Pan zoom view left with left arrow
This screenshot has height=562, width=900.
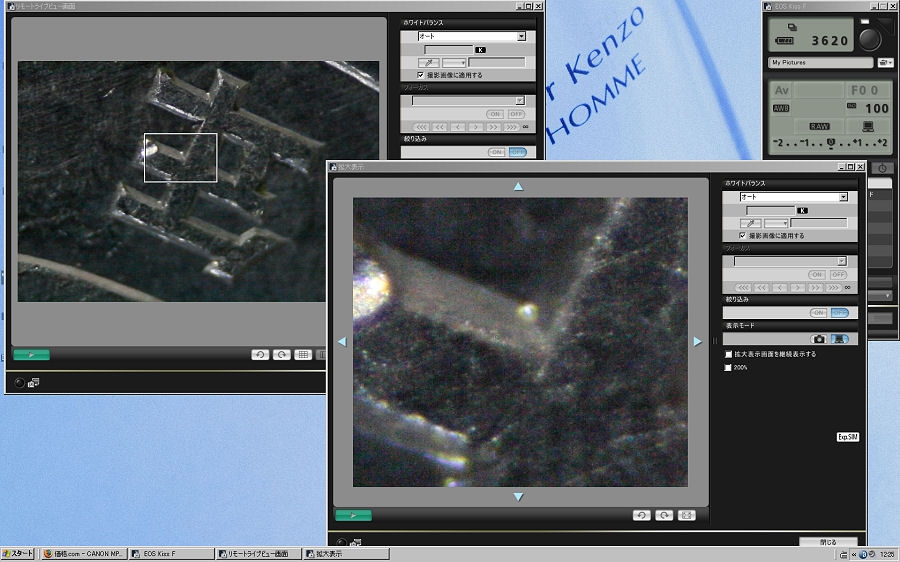(x=342, y=342)
